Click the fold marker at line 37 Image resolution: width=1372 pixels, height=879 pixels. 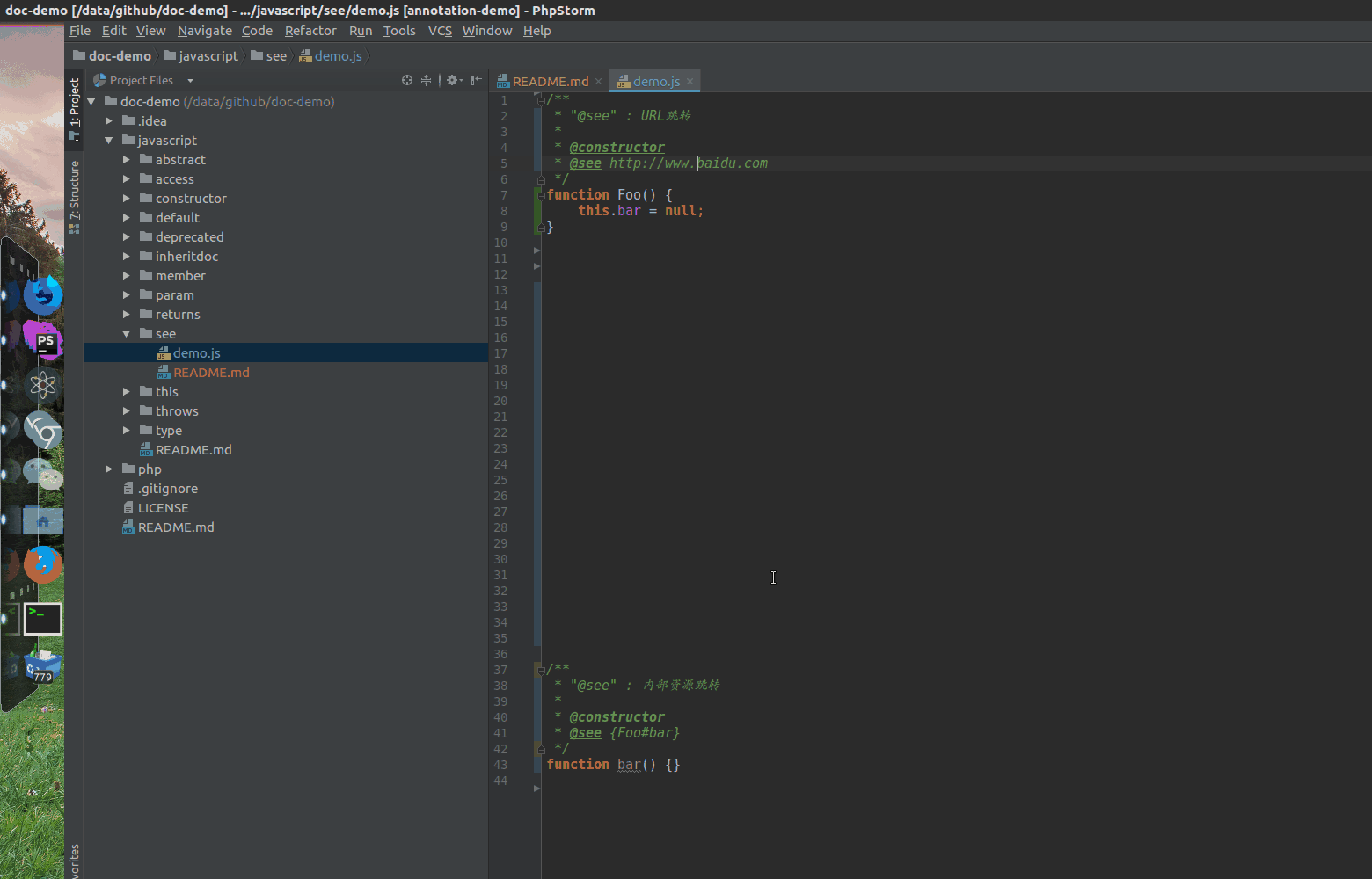(540, 670)
